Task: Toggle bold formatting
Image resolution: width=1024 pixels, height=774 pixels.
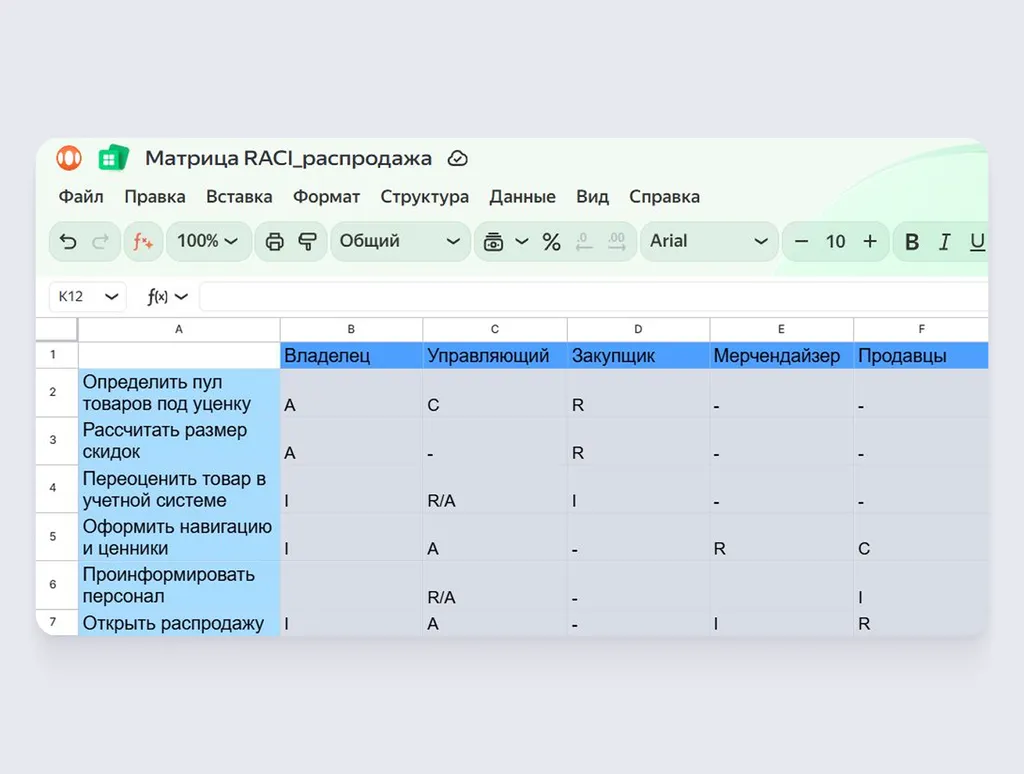Action: click(x=912, y=242)
